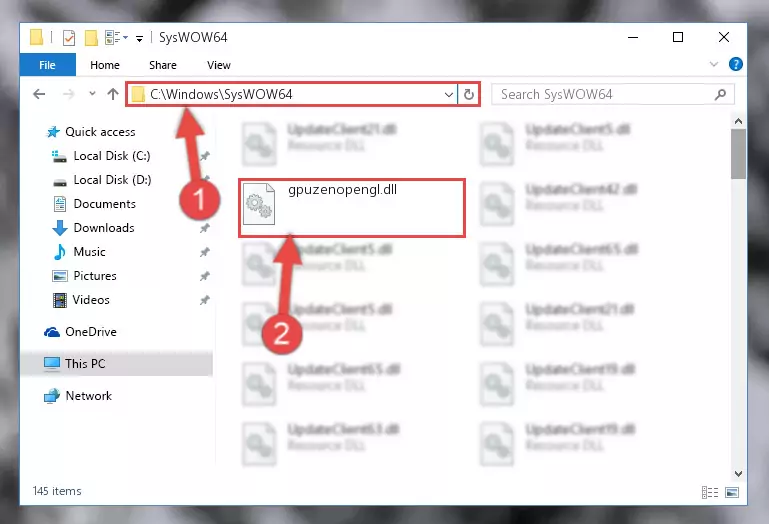Click the pin icon beside Local Disk (C:)
Screen dimensions: 769x524
click(205, 156)
